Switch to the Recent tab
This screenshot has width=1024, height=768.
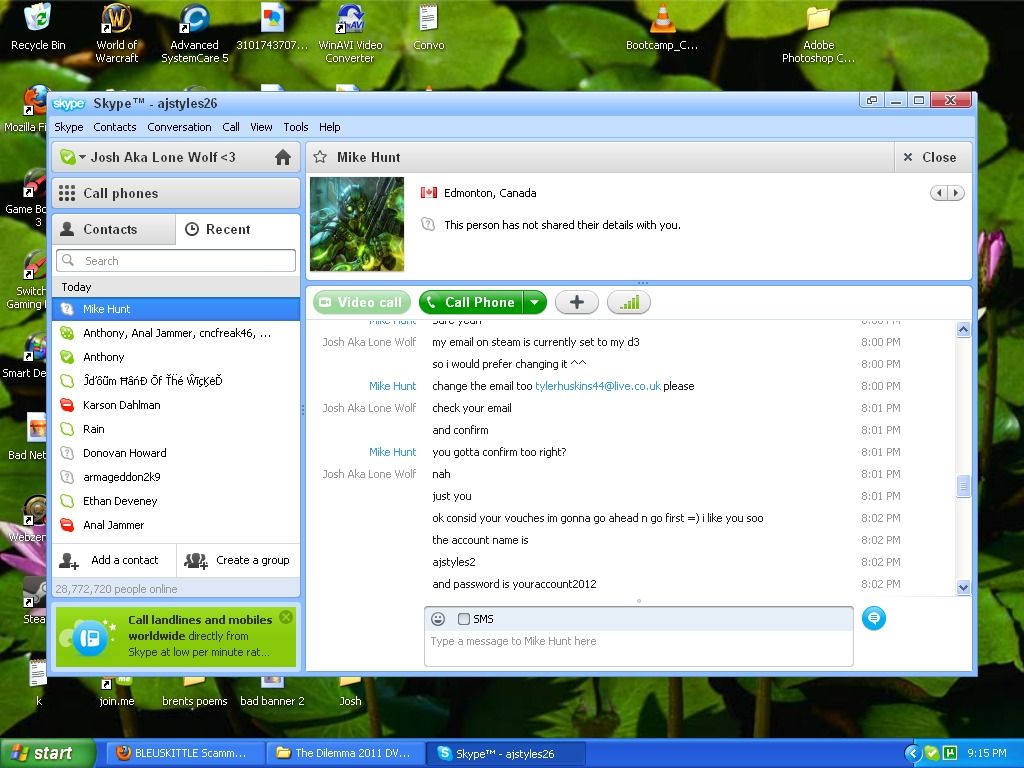238,229
